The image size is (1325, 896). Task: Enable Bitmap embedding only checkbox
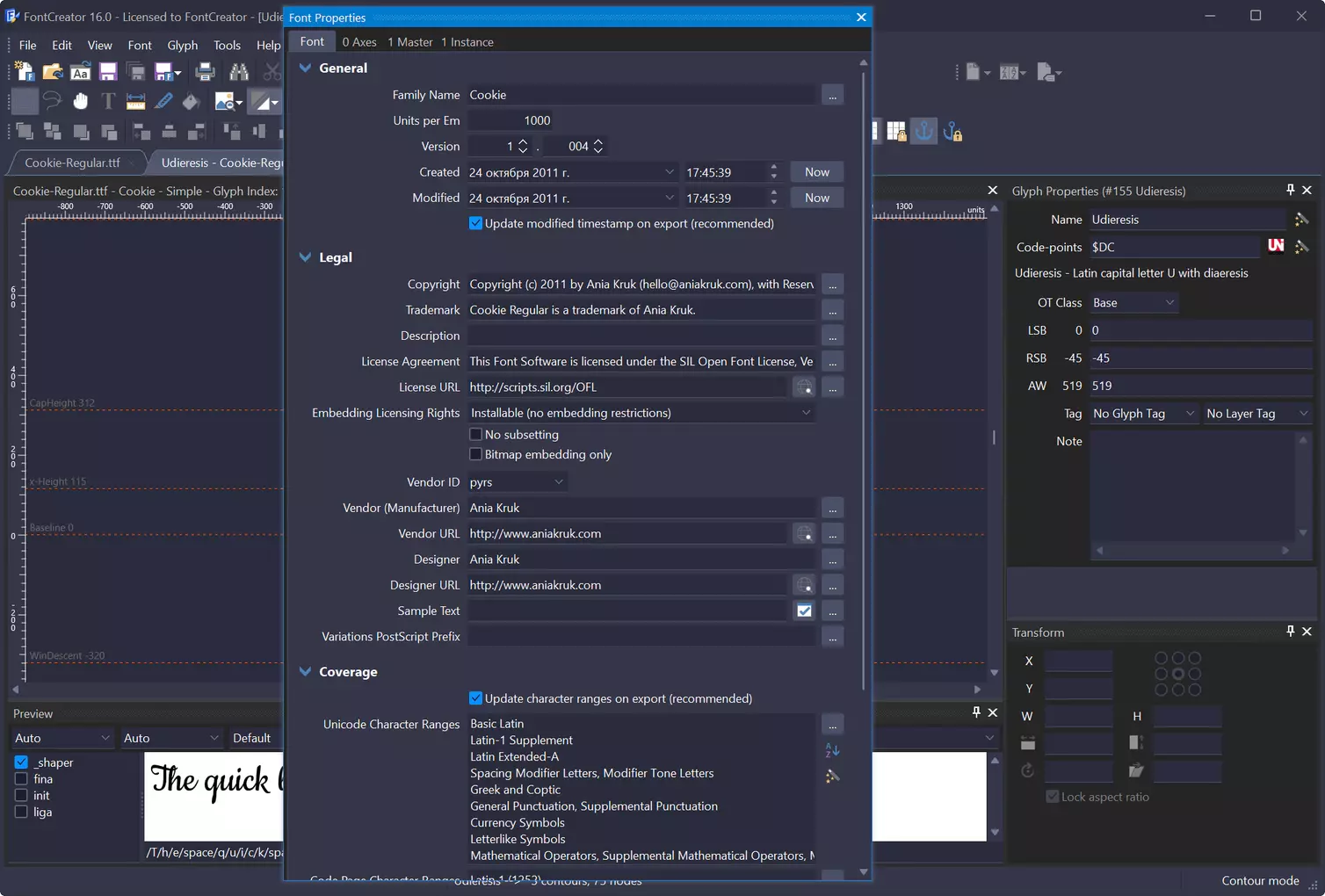click(x=475, y=454)
